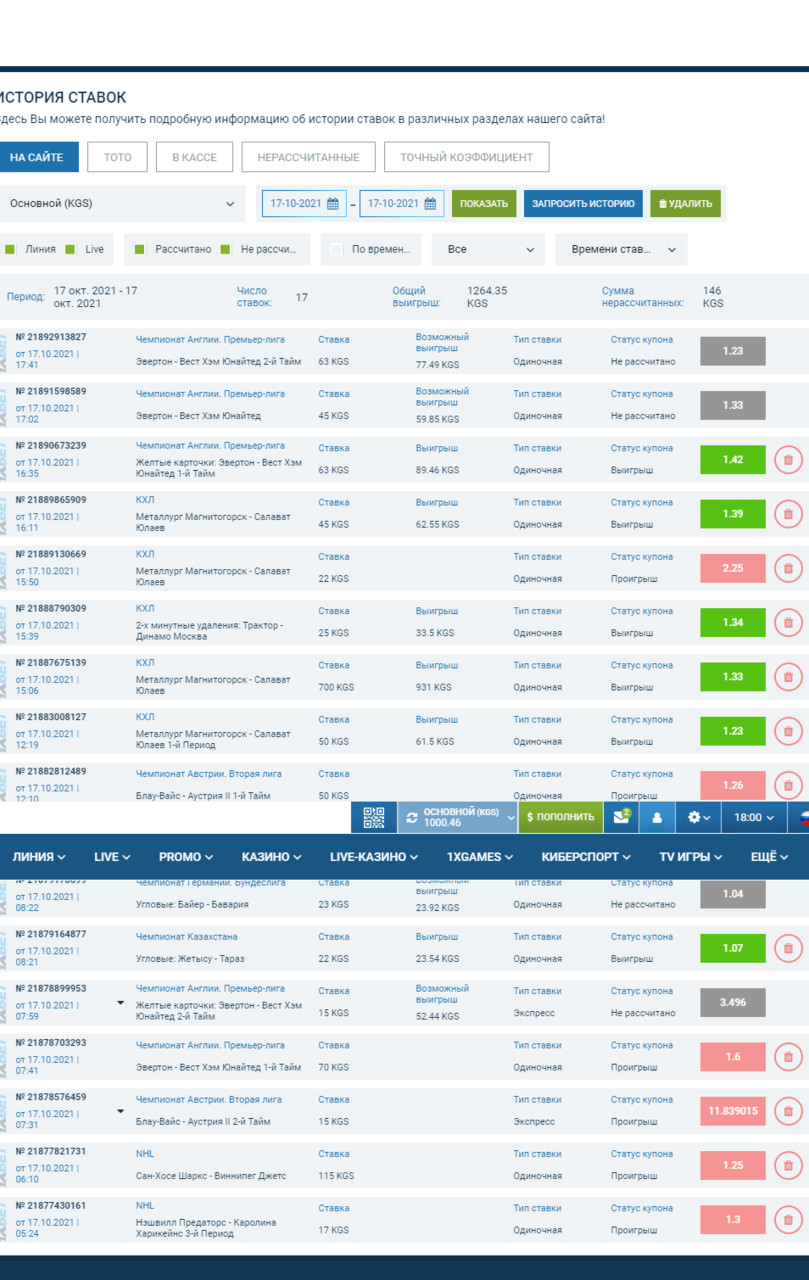Viewport: 809px width, 1280px height.
Task: Delete bet № 21887675139
Action: click(788, 677)
